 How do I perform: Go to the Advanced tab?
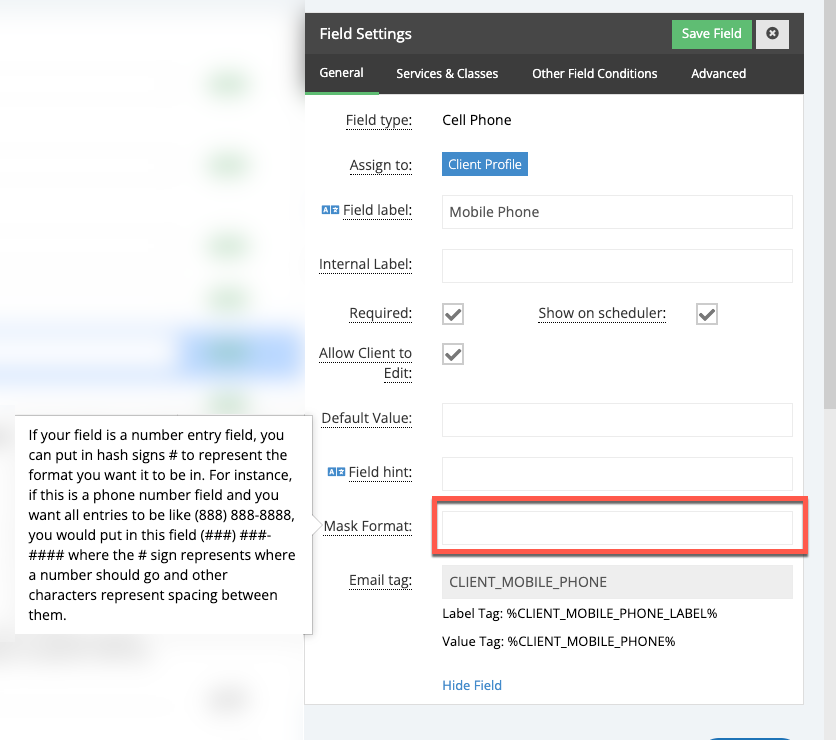pos(718,73)
